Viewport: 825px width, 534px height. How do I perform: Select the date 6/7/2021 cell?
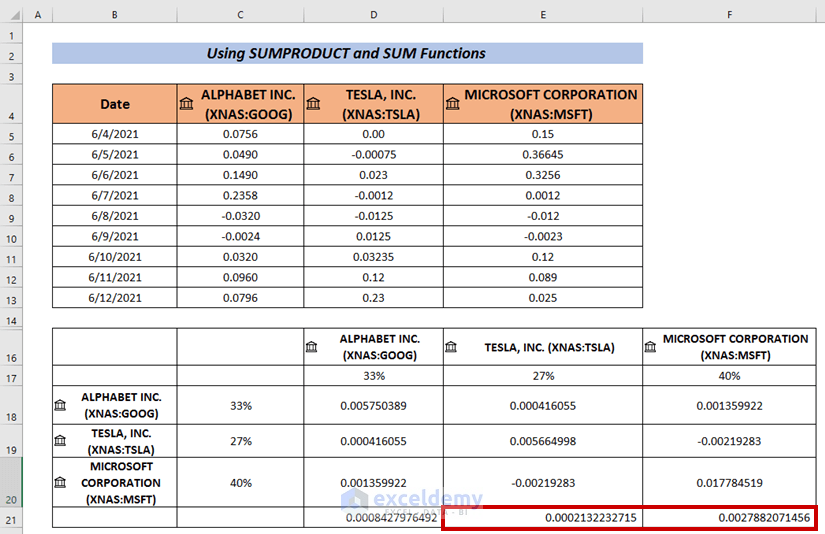tap(115, 196)
